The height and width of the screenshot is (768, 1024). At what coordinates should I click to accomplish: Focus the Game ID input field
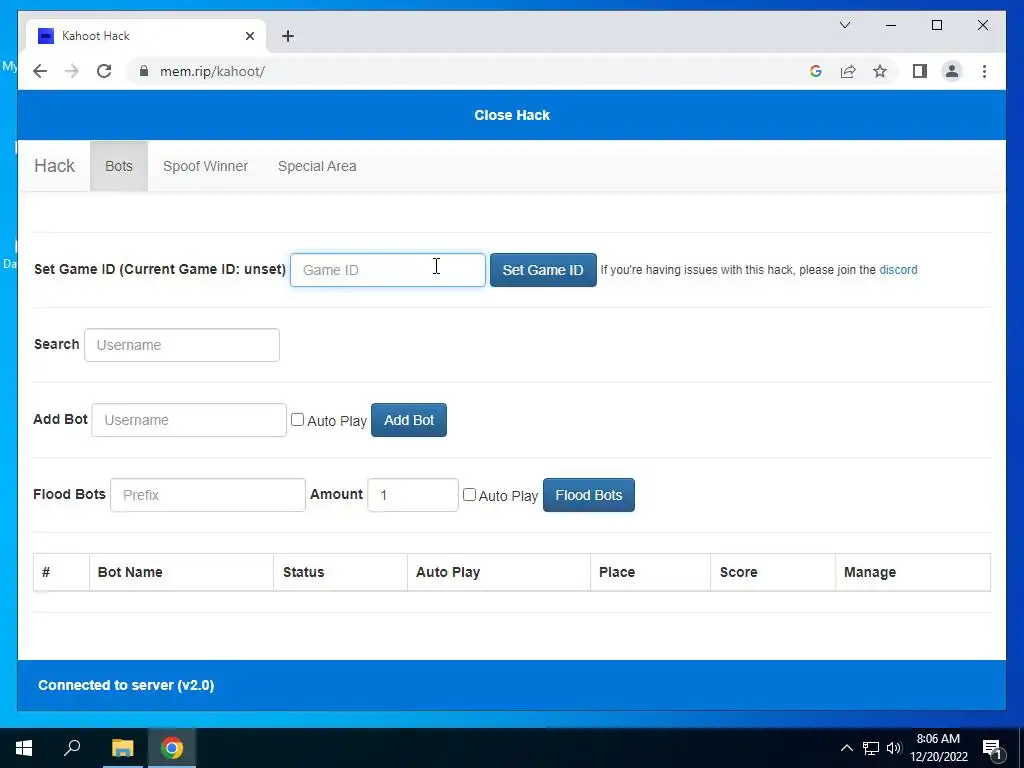click(x=388, y=270)
